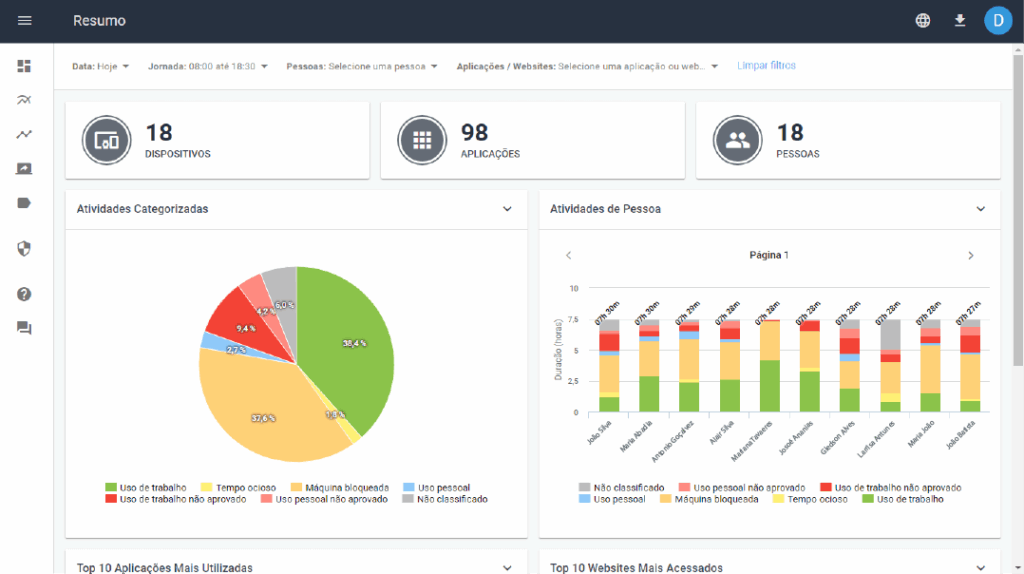Click the dashboard icon in sidebar
This screenshot has width=1024, height=574.
25,66
